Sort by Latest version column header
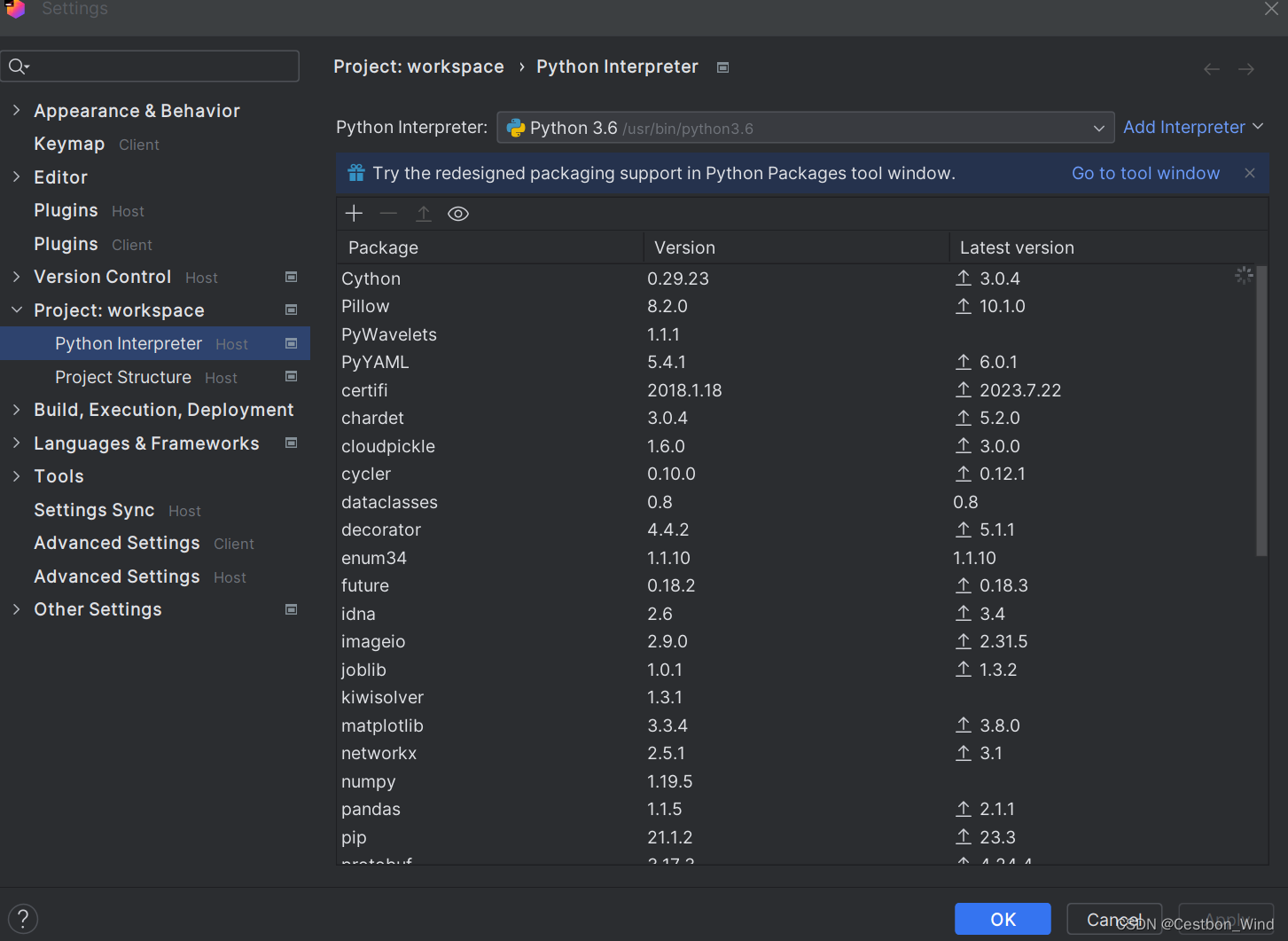Screen dimensions: 1288x941 [x=1108, y=247]
